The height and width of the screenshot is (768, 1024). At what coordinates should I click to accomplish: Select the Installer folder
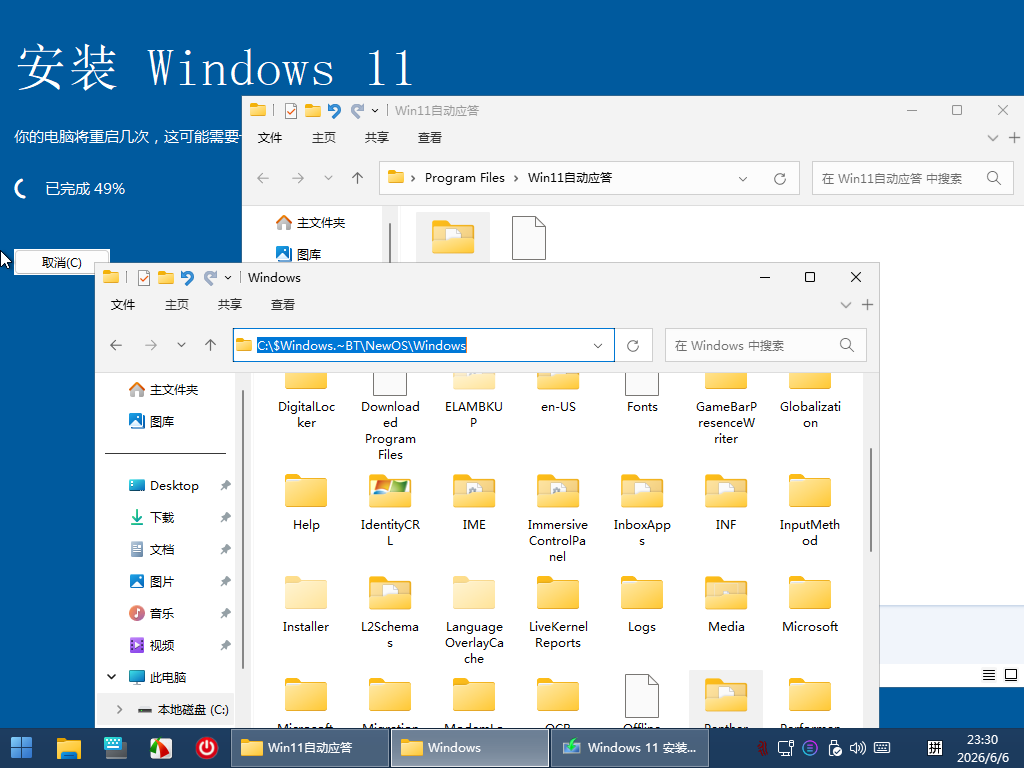point(306,605)
